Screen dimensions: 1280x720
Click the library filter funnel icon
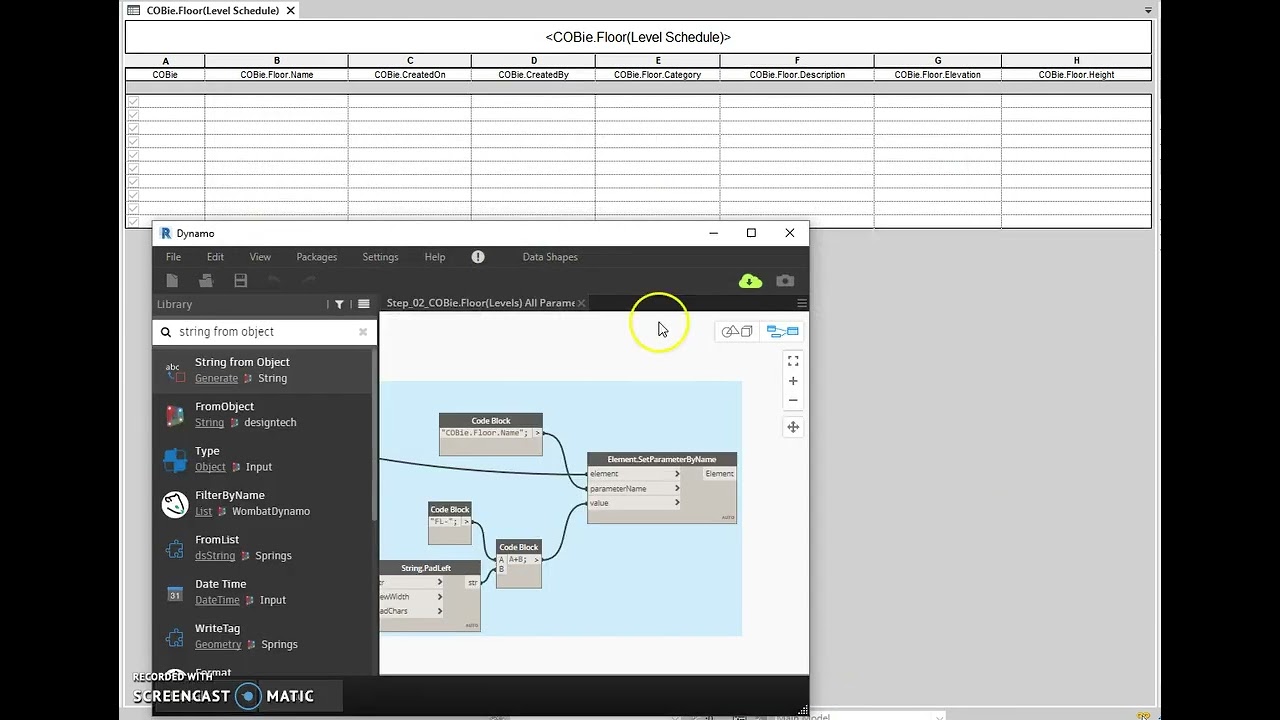point(339,304)
